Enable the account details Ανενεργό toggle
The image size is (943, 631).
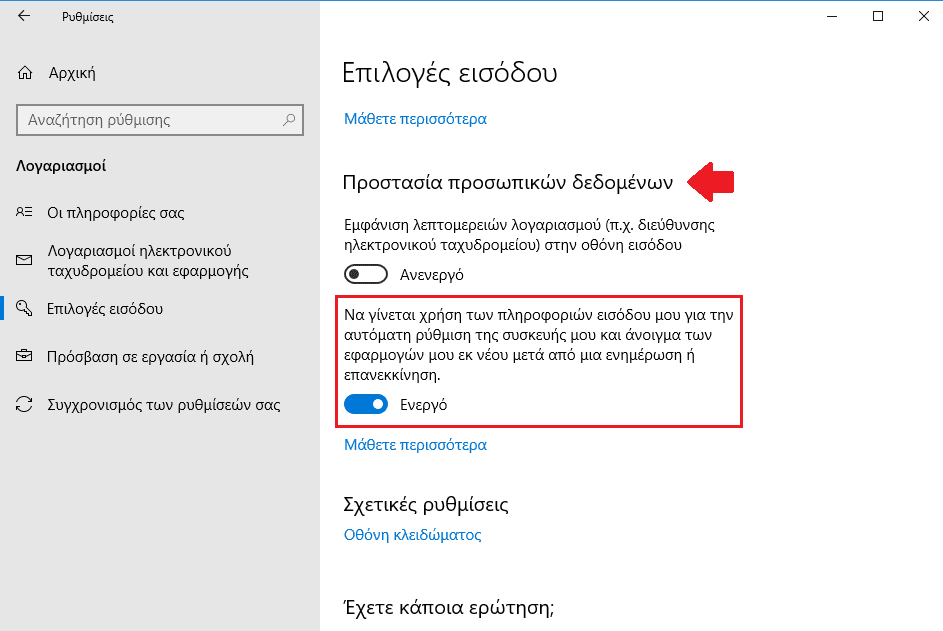click(x=366, y=274)
